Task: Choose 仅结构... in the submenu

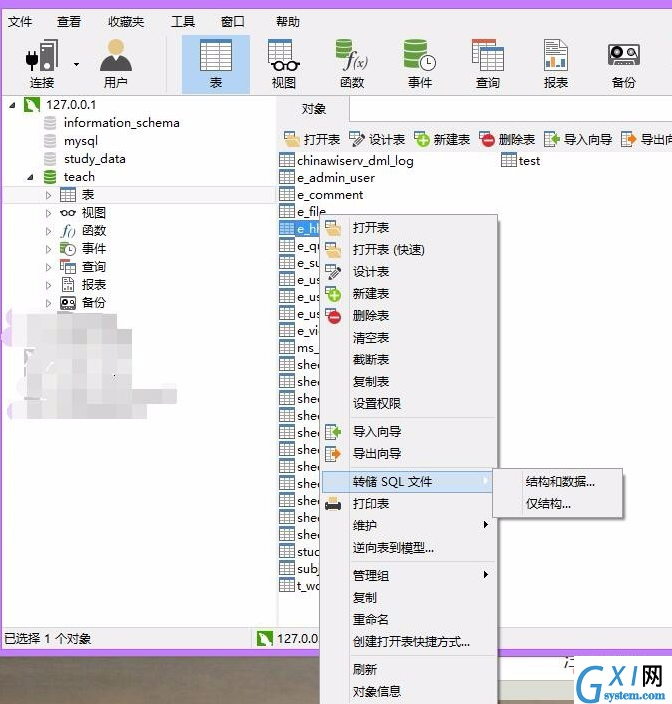Action: [558, 504]
